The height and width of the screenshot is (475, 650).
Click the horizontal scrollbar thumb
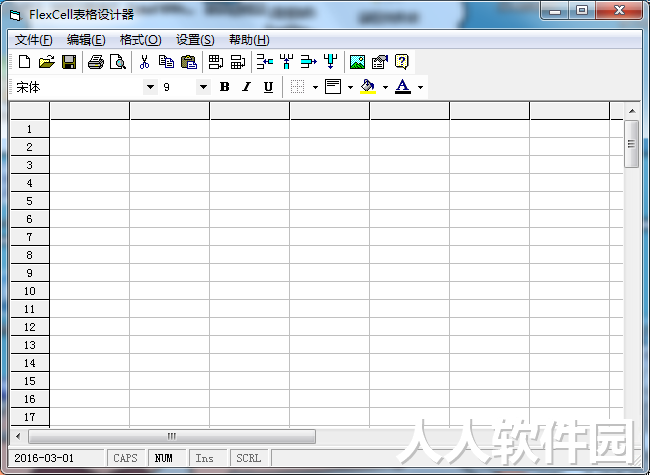pyautogui.click(x=172, y=436)
